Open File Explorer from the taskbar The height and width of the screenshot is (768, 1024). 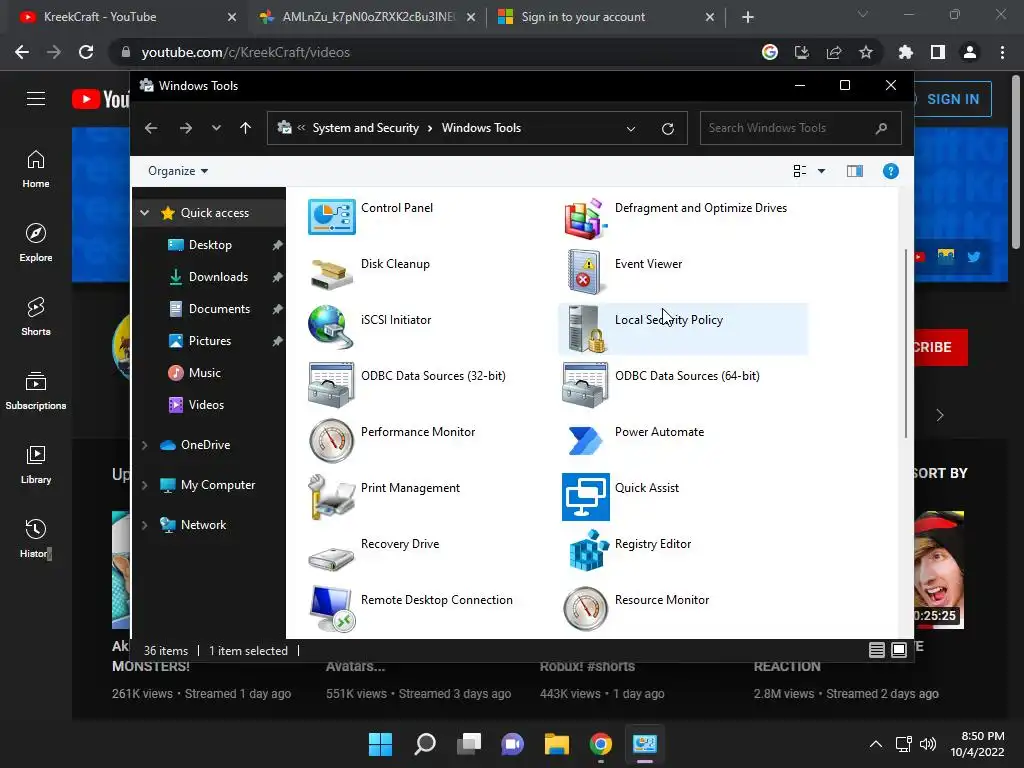[557, 744]
